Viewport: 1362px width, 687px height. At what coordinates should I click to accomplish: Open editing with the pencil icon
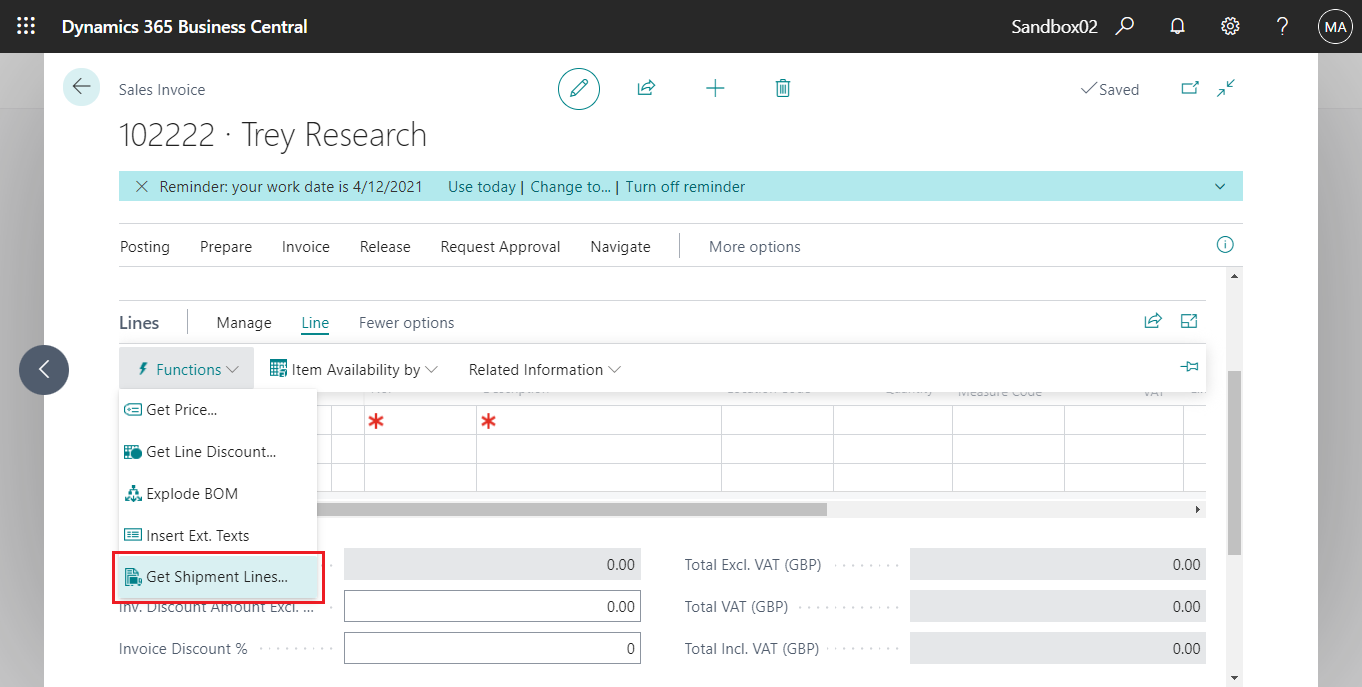point(578,88)
